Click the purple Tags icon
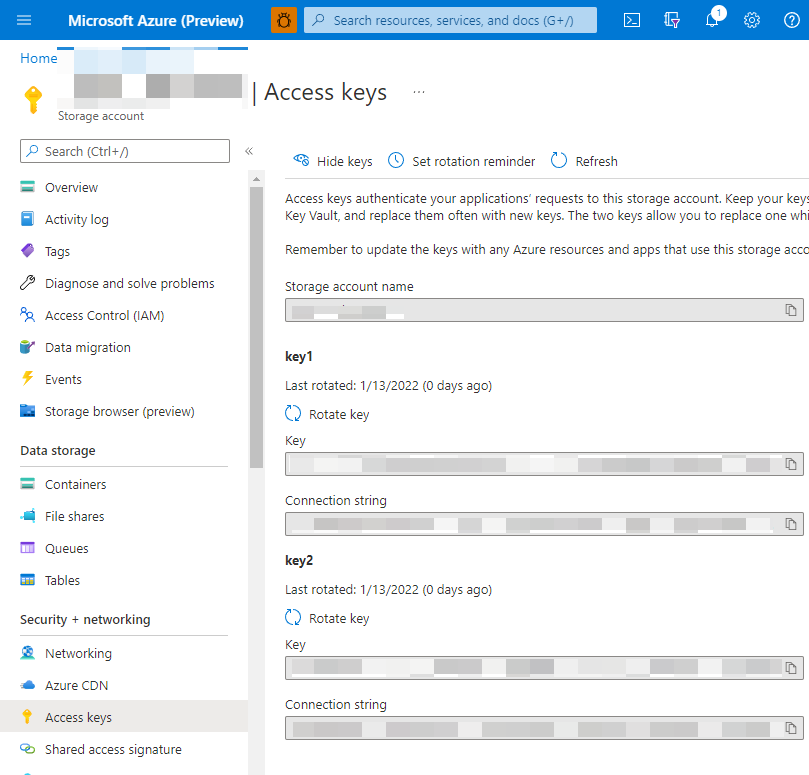The height and width of the screenshot is (775, 809). tap(27, 251)
